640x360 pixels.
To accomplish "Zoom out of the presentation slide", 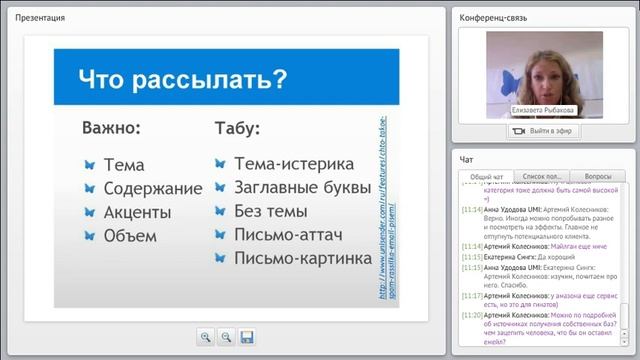I will 226,337.
